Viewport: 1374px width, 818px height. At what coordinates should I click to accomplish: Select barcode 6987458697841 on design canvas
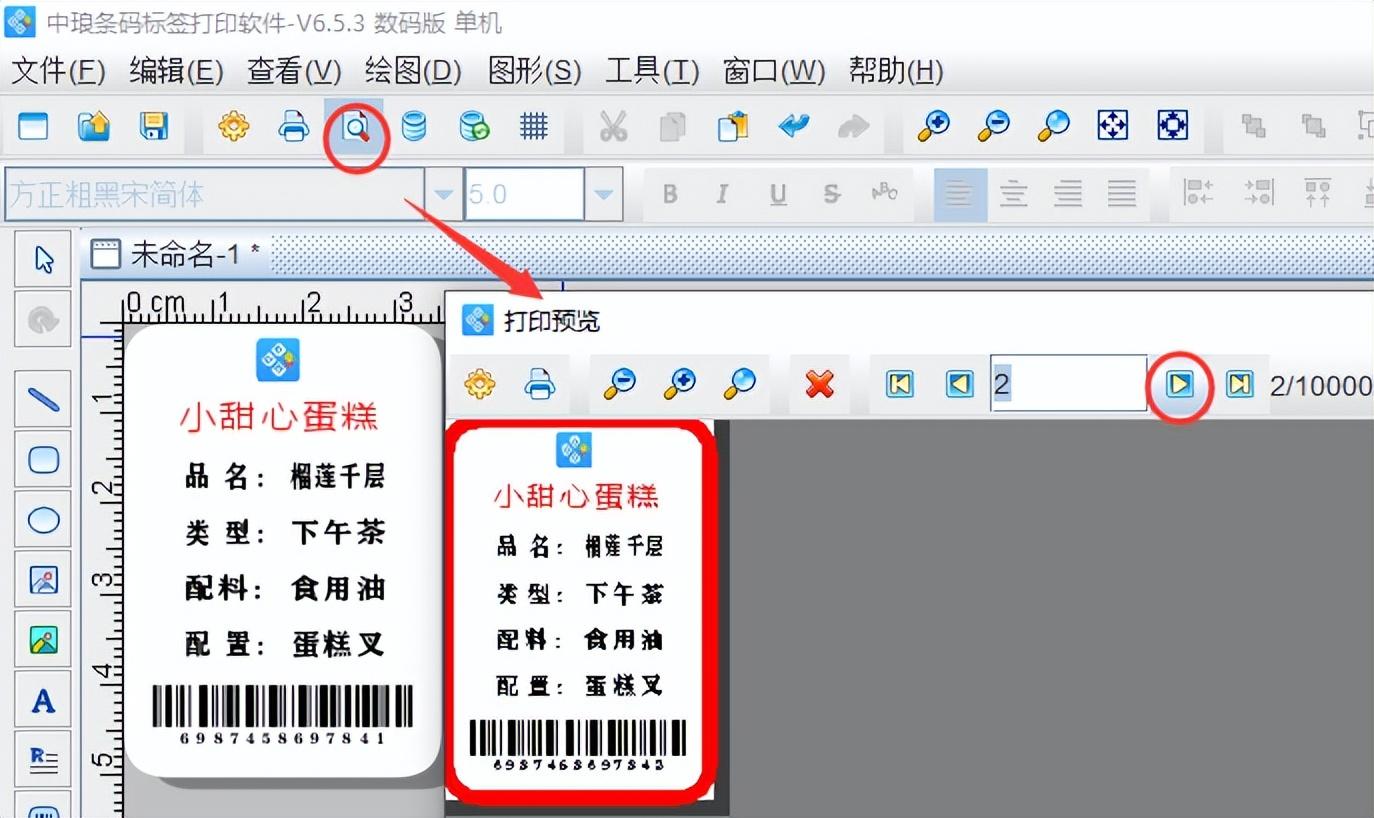282,716
